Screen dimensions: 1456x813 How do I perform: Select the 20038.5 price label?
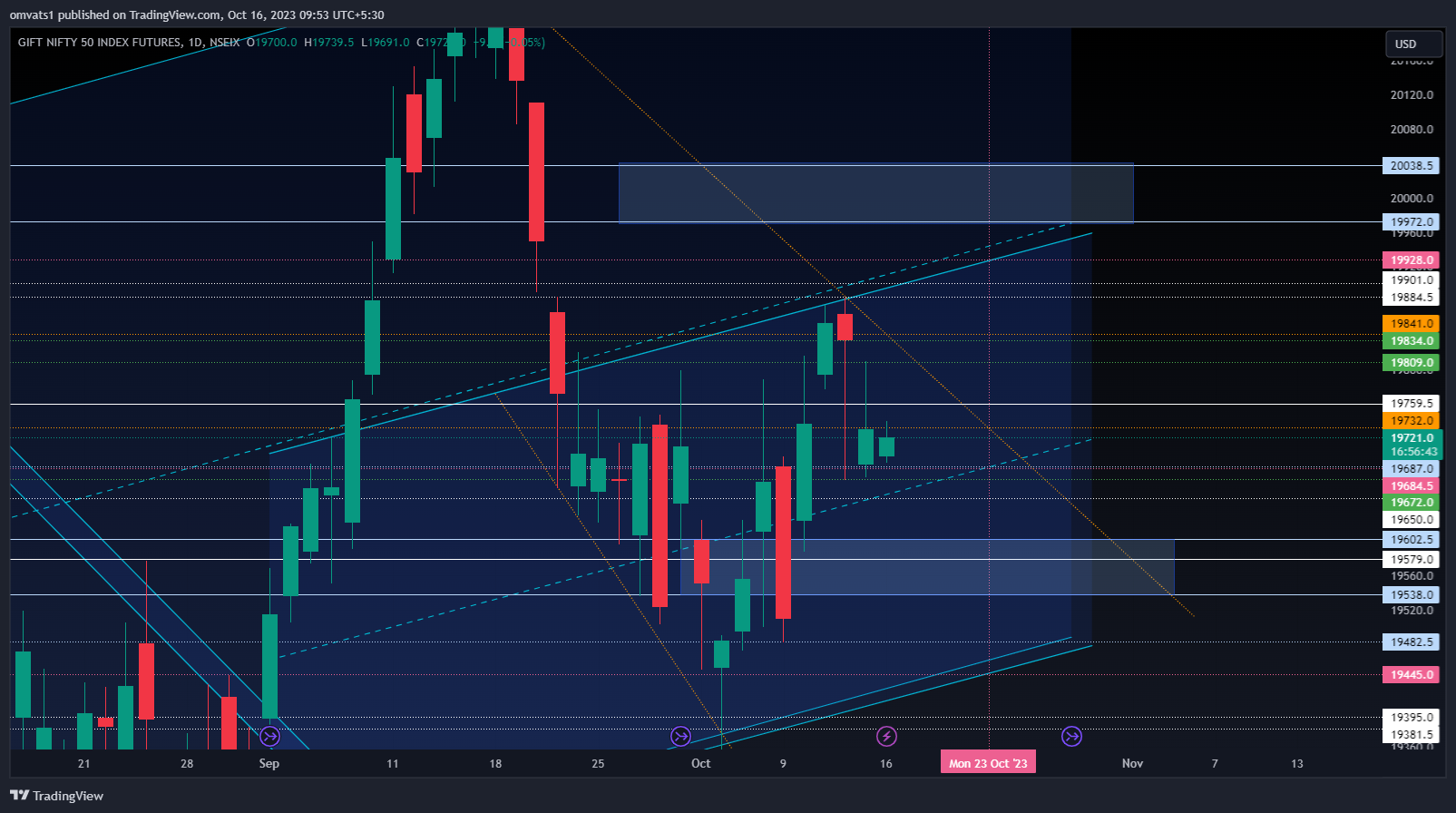coord(1412,166)
